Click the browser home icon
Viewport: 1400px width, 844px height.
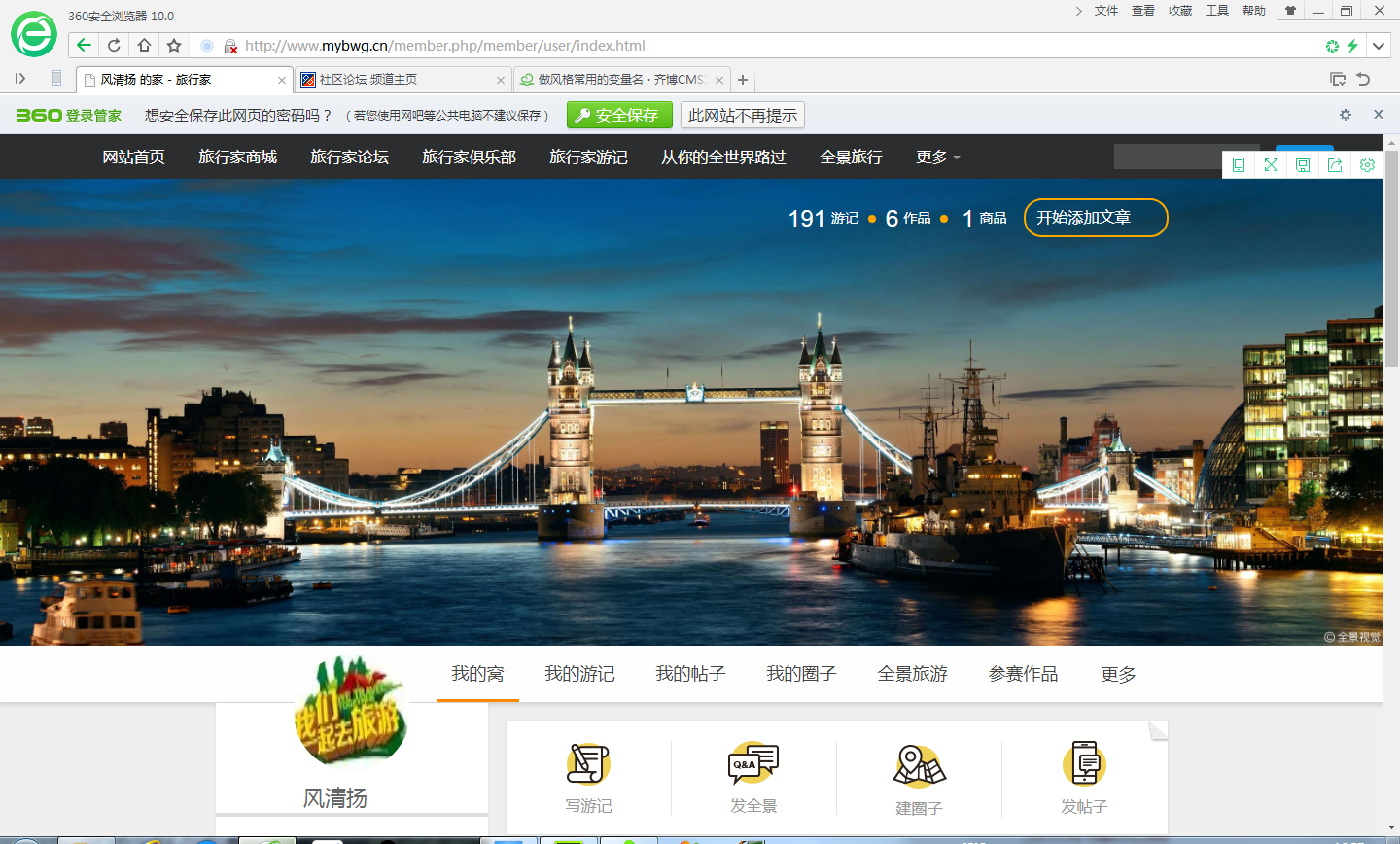(x=144, y=46)
